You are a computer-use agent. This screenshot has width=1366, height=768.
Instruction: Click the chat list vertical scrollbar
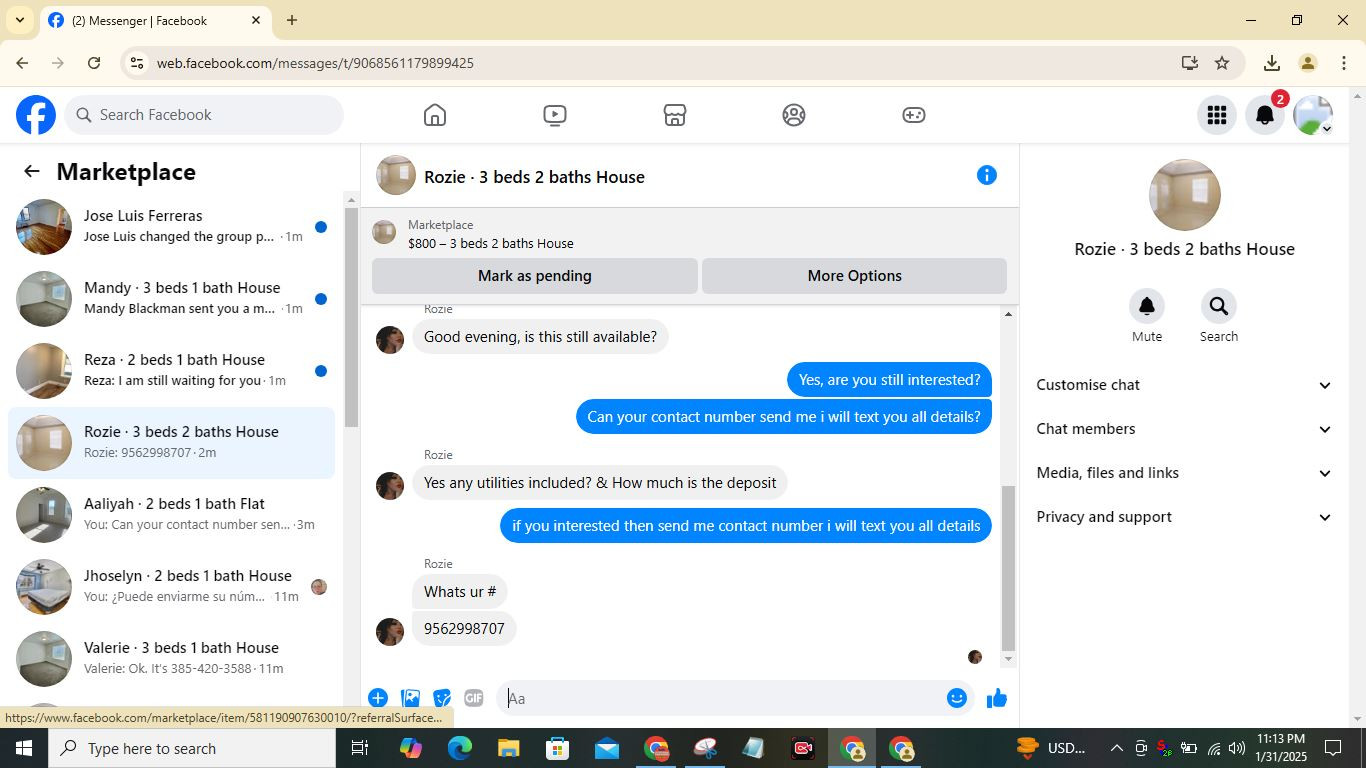point(351,318)
